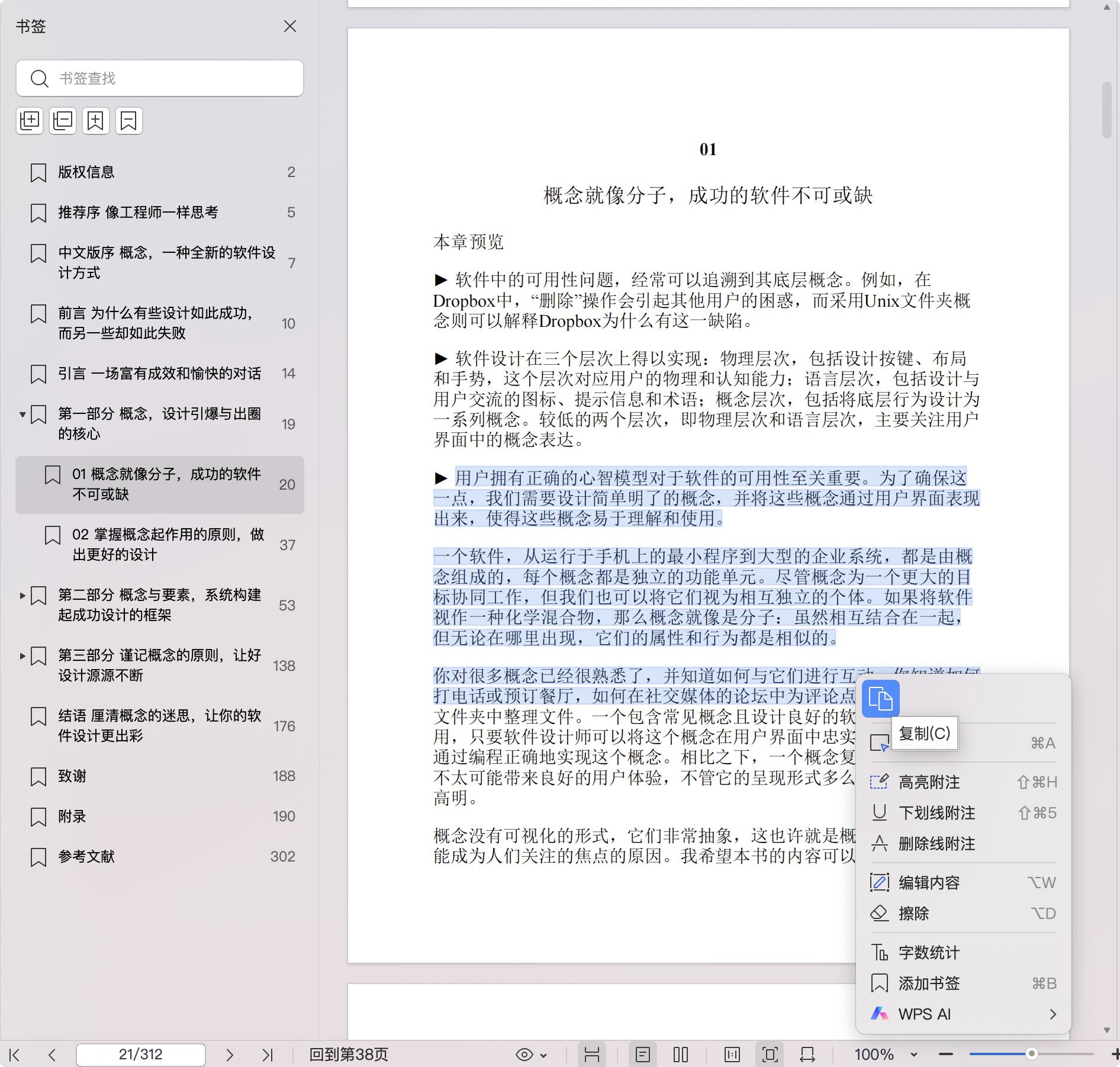Collapse the 第一部分 bookmark section

click(x=22, y=414)
